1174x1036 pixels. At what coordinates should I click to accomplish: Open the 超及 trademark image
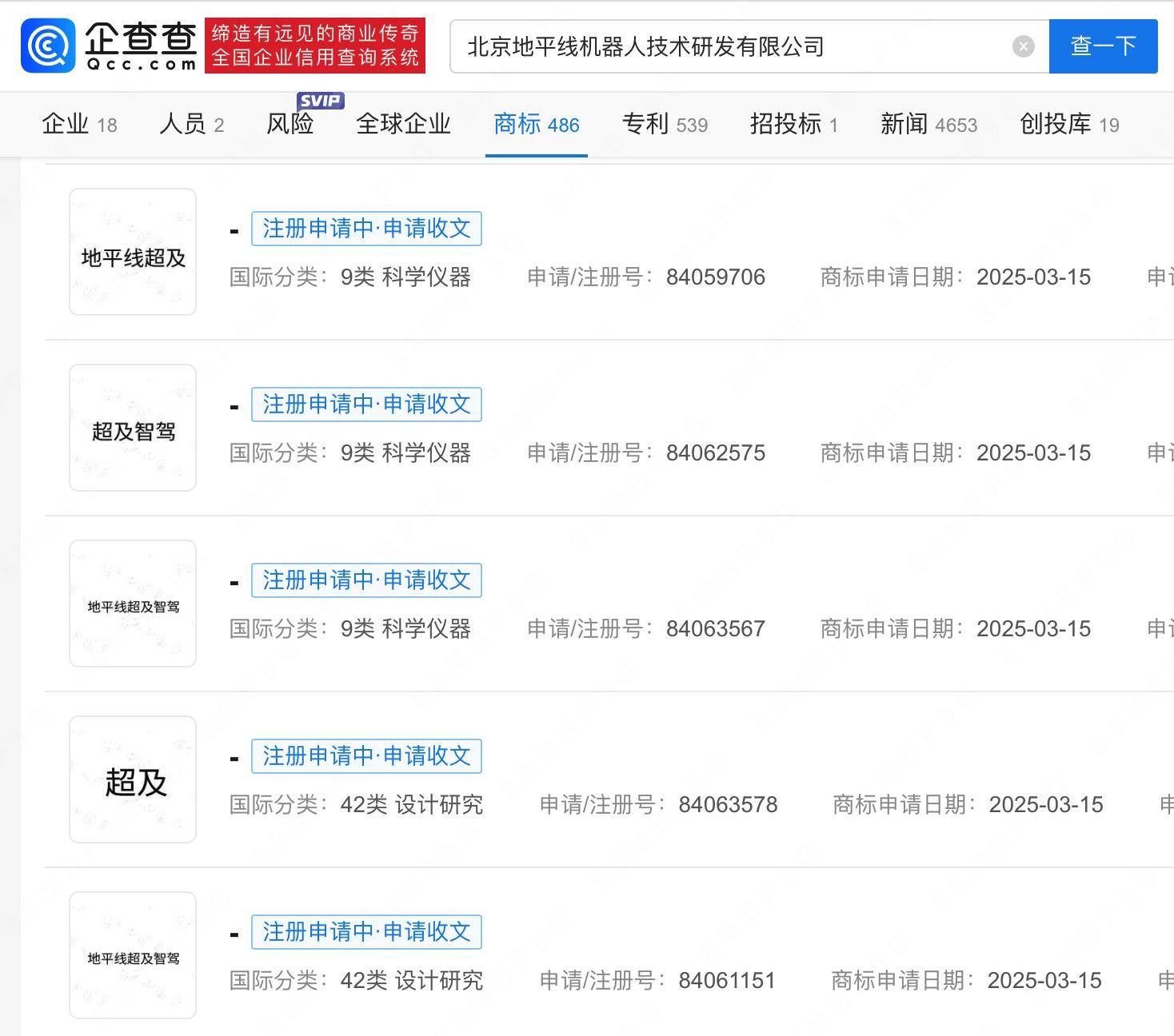132,779
